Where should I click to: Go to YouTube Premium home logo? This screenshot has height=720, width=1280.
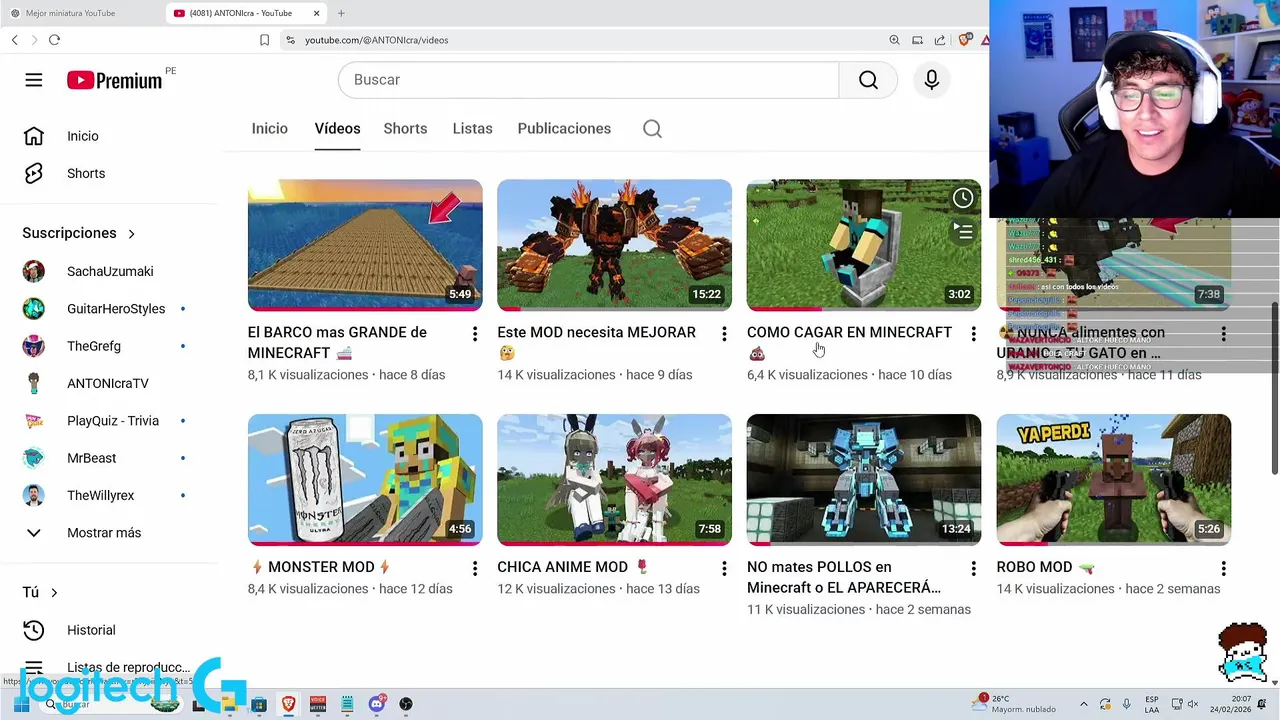pos(115,80)
